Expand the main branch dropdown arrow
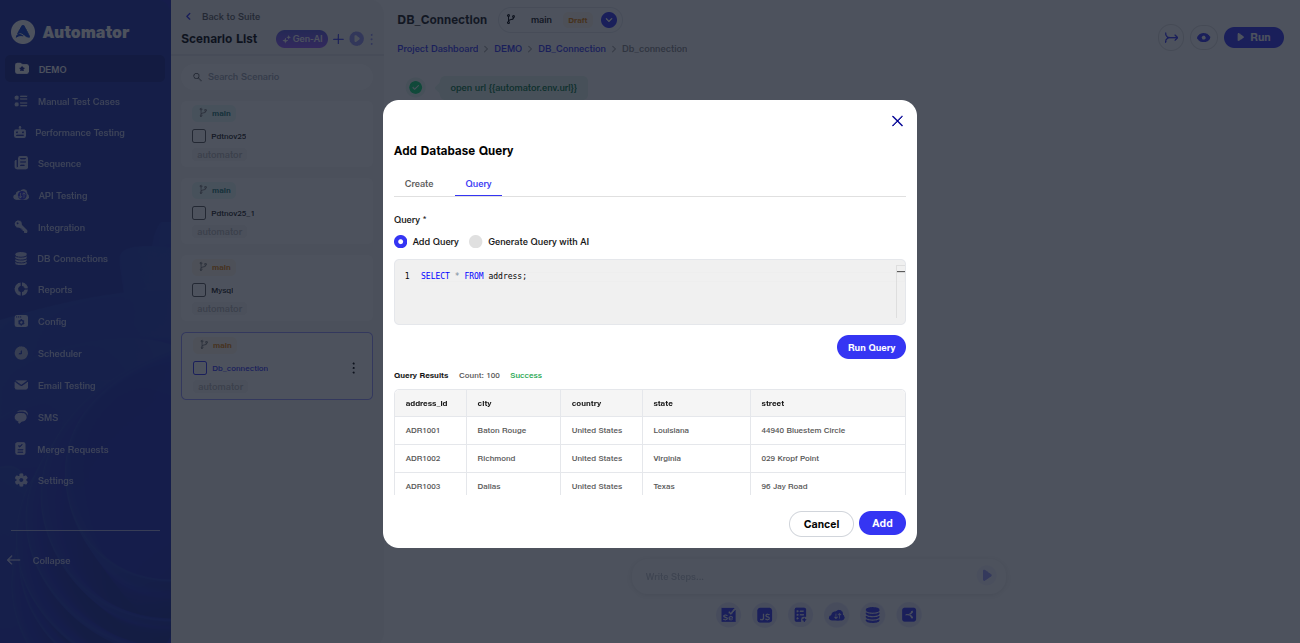Viewport: 1300px width, 643px height. tap(609, 20)
